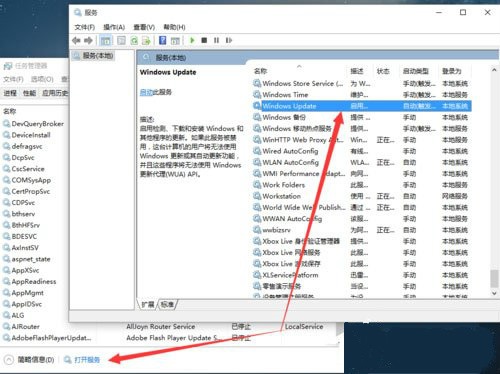500x374 pixels.
Task: Select COMSysApp in Task Manager list
Action: (31, 180)
